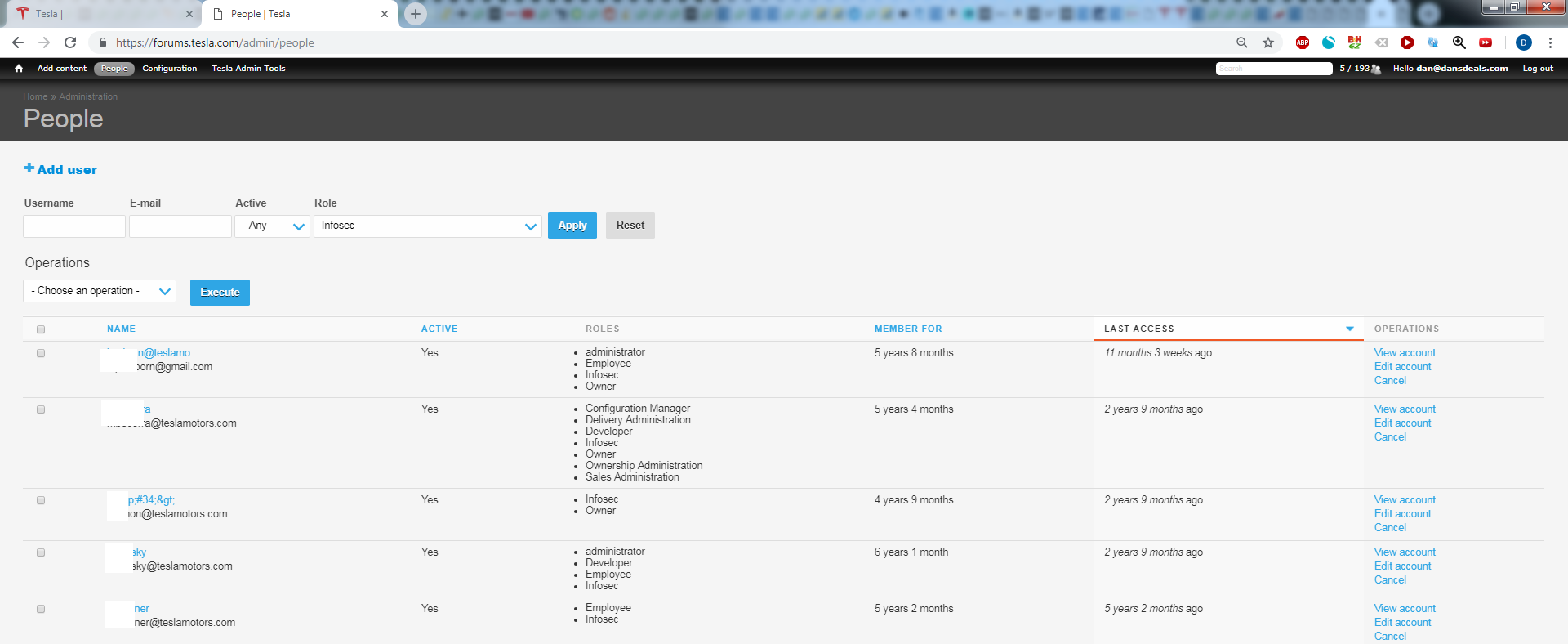Check the row for on@teslamotors.com
The height and width of the screenshot is (644, 1568).
41,500
